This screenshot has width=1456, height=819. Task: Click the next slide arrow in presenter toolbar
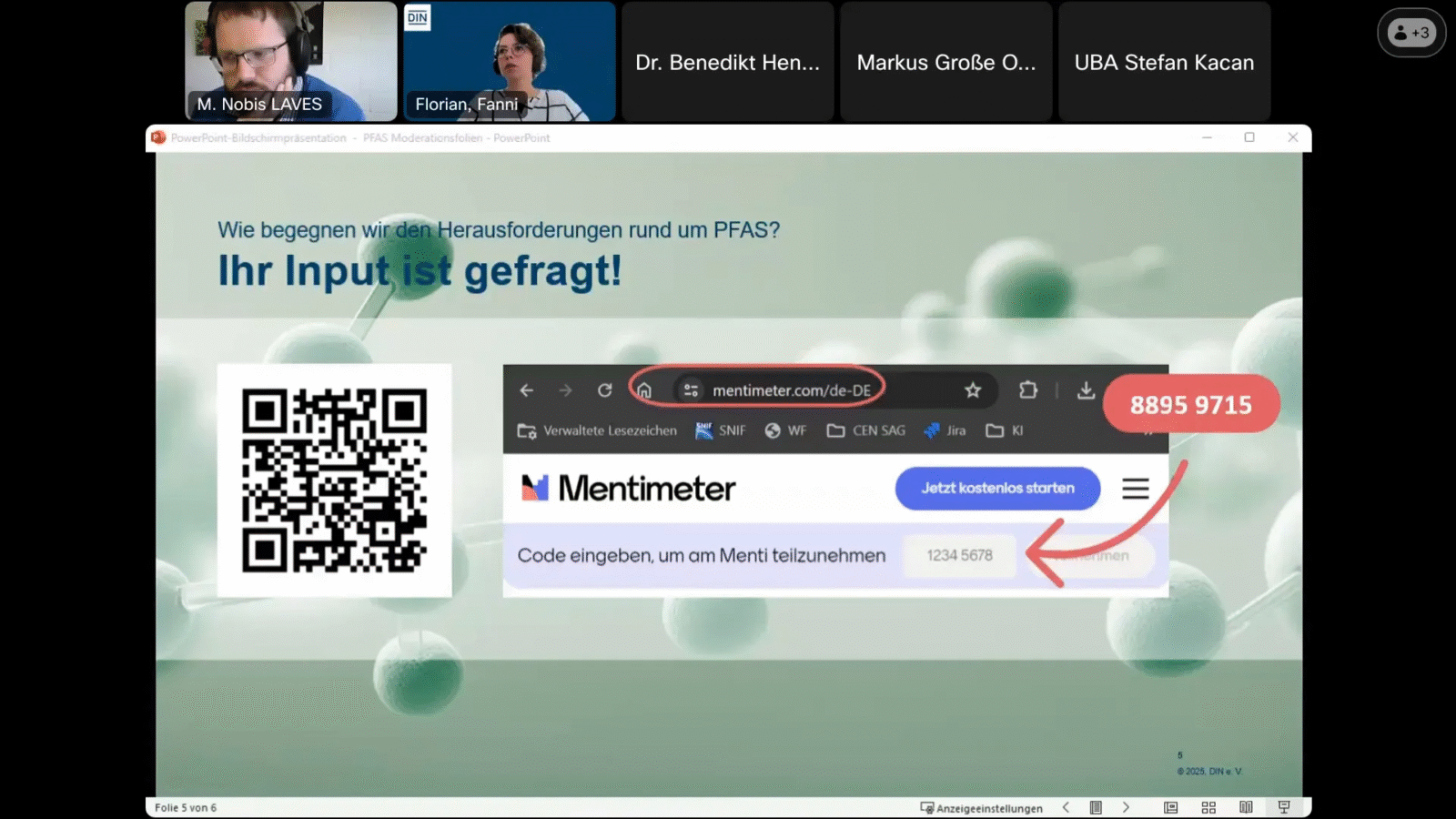(x=1127, y=807)
